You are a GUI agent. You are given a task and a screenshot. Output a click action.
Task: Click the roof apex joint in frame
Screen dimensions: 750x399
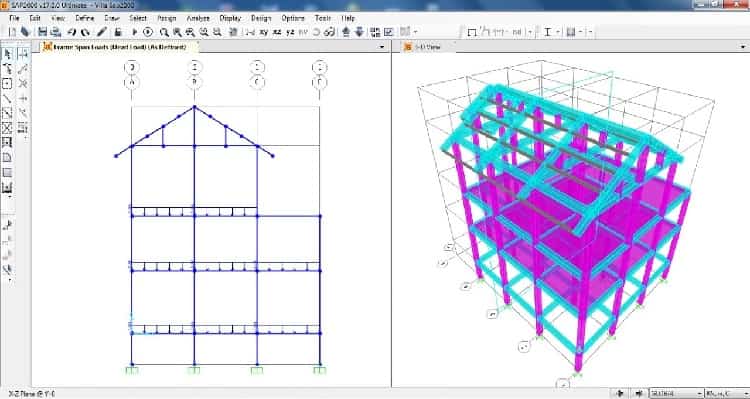[194, 107]
